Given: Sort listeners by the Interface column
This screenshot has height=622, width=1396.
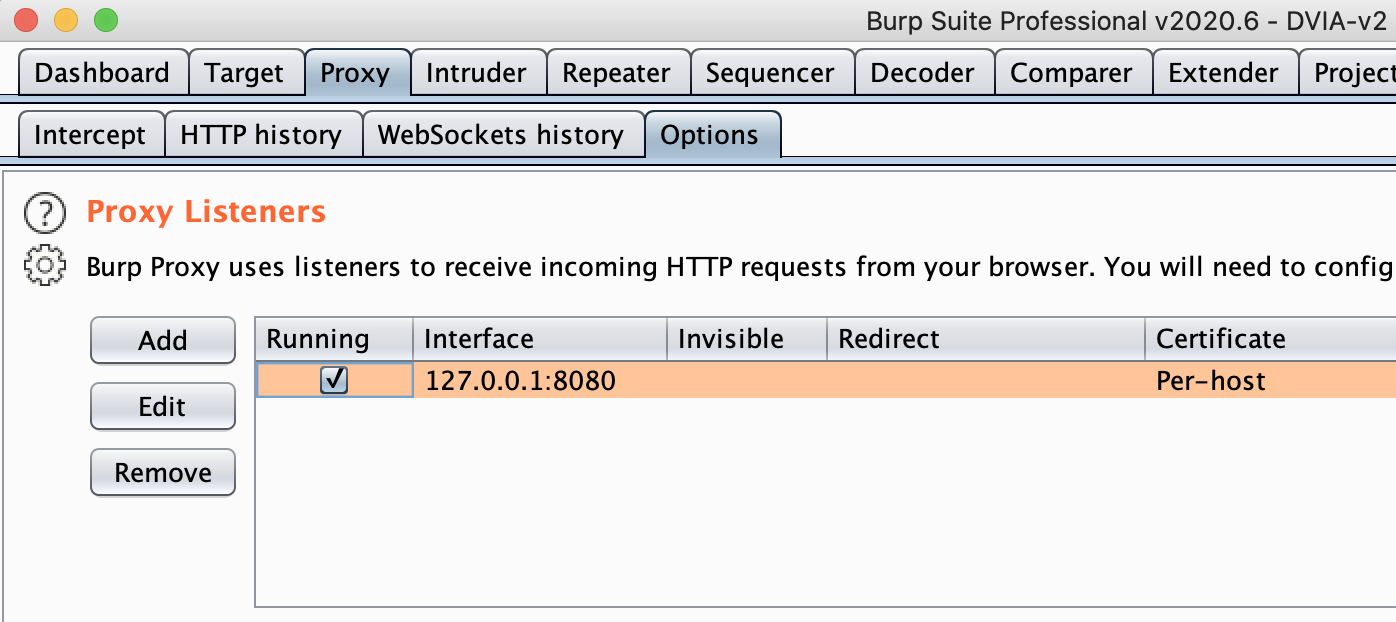Looking at the screenshot, I should click(x=540, y=339).
